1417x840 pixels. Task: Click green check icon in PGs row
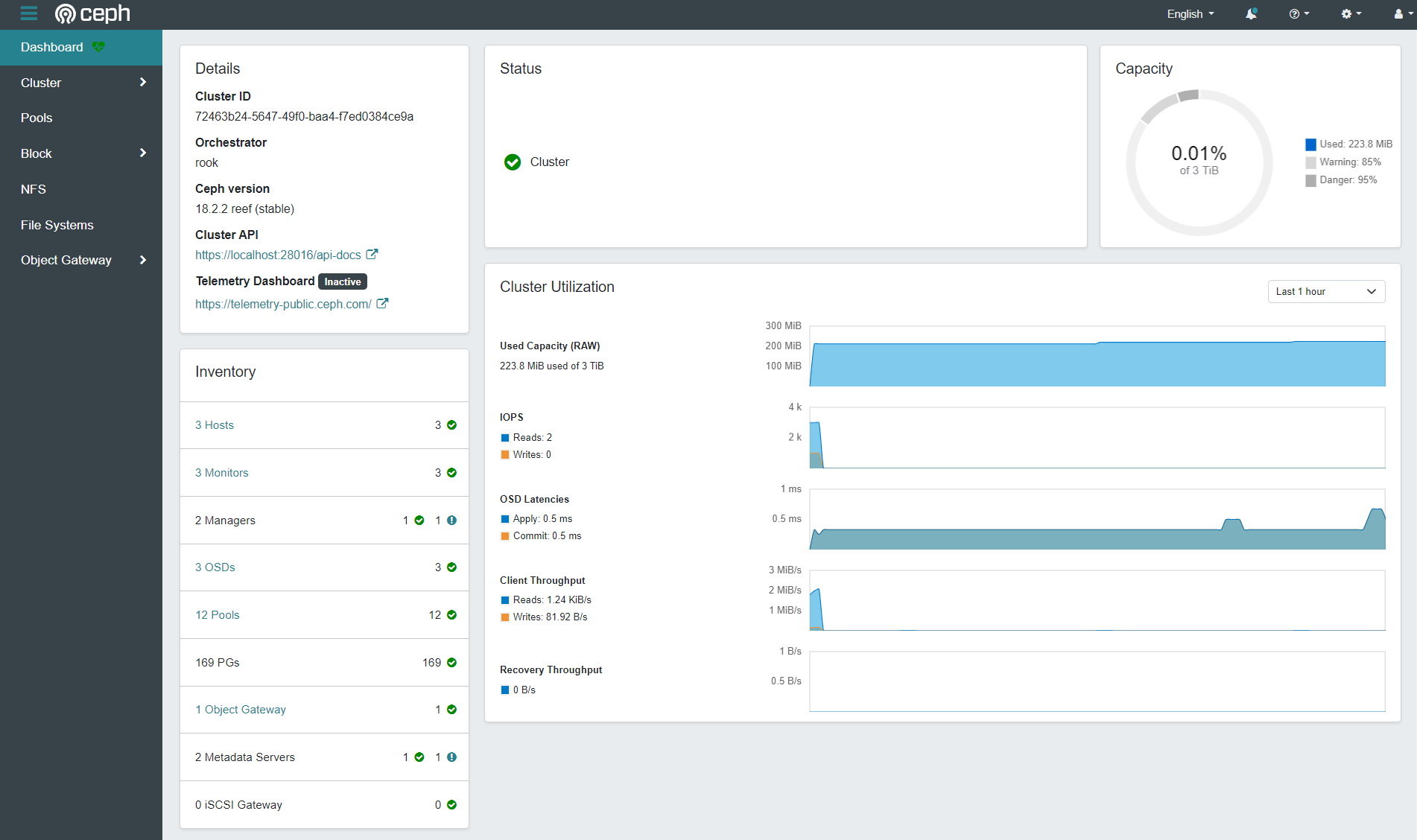(x=451, y=663)
